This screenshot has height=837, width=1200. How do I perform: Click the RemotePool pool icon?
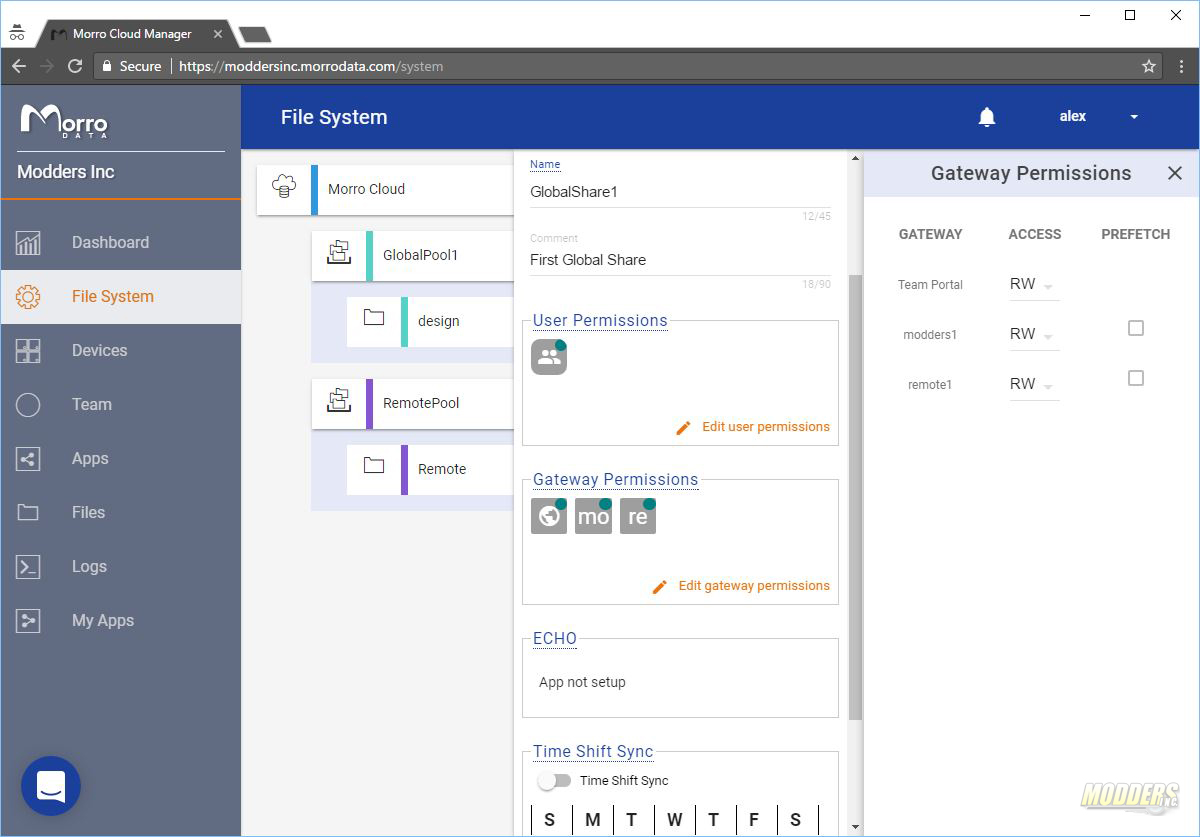click(x=339, y=400)
